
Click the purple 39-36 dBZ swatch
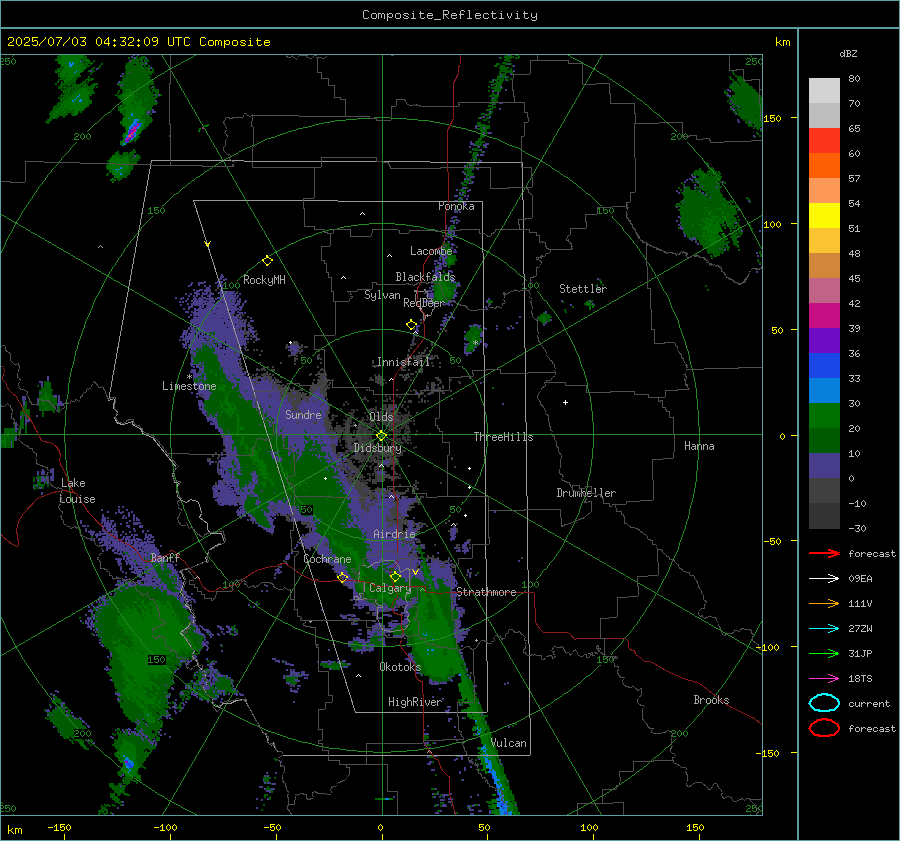point(824,341)
